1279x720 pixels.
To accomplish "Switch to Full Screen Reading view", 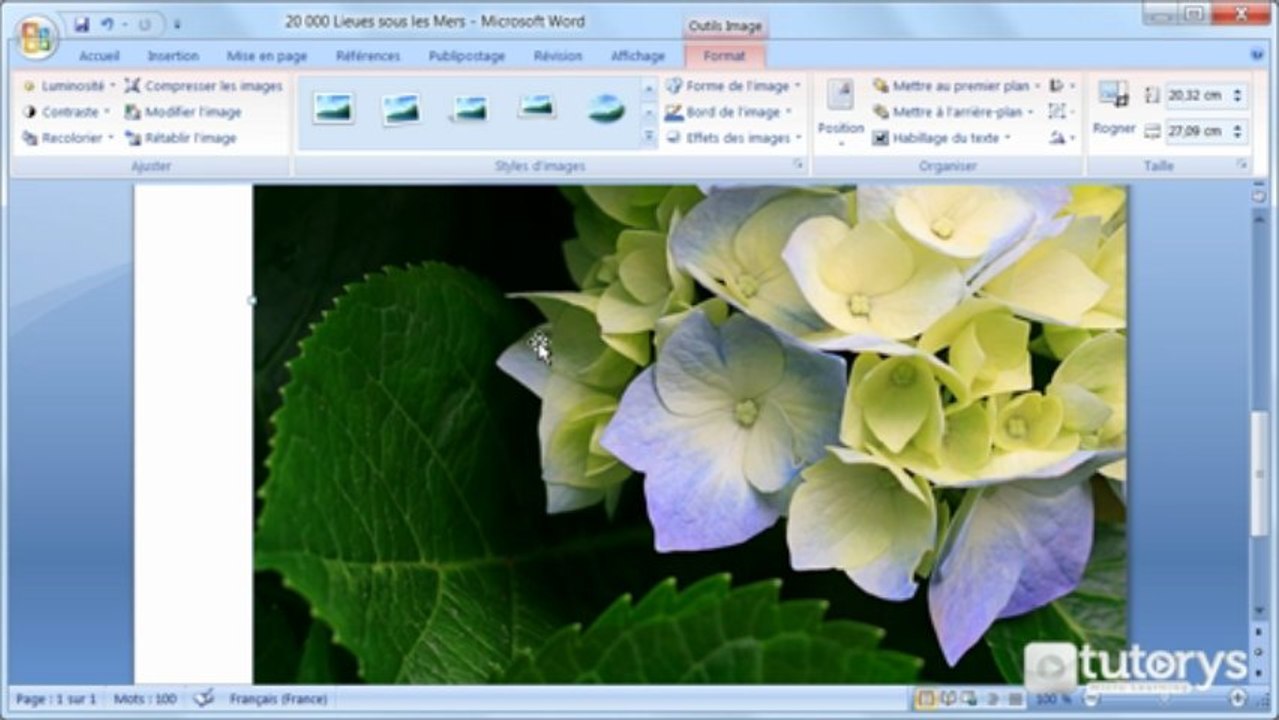I will (947, 698).
